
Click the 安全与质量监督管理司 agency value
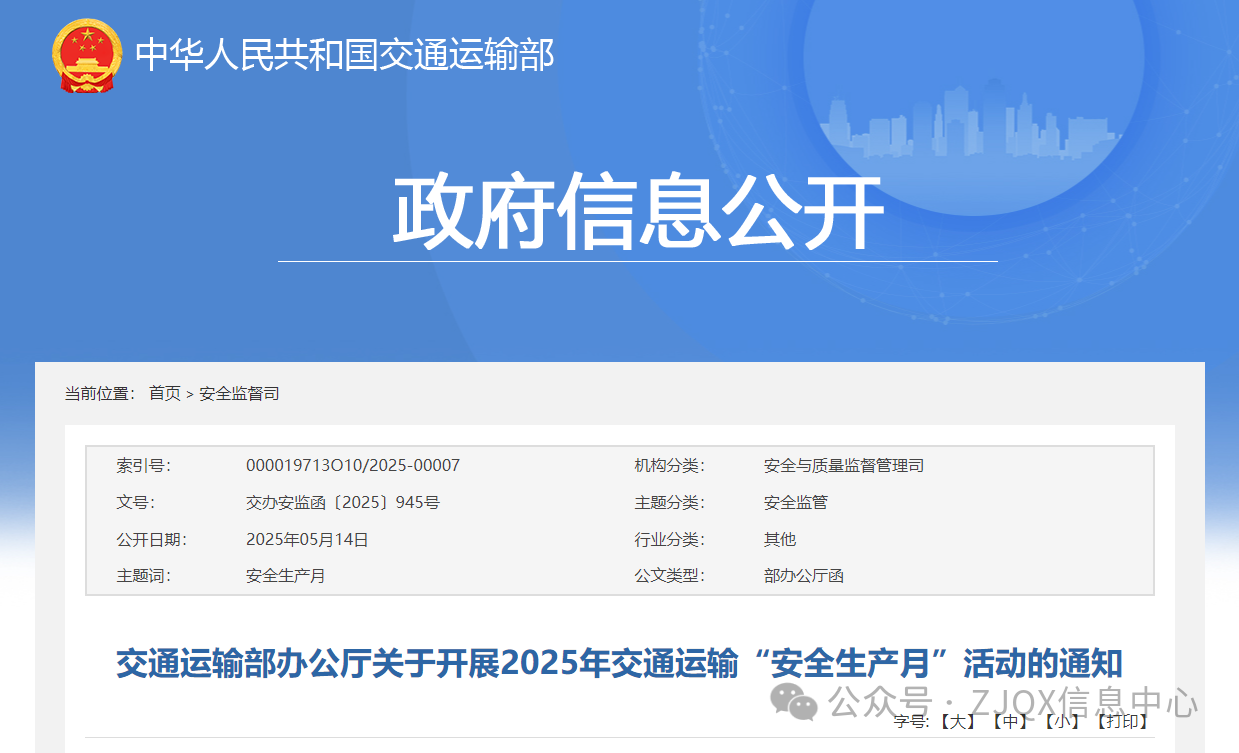point(843,466)
